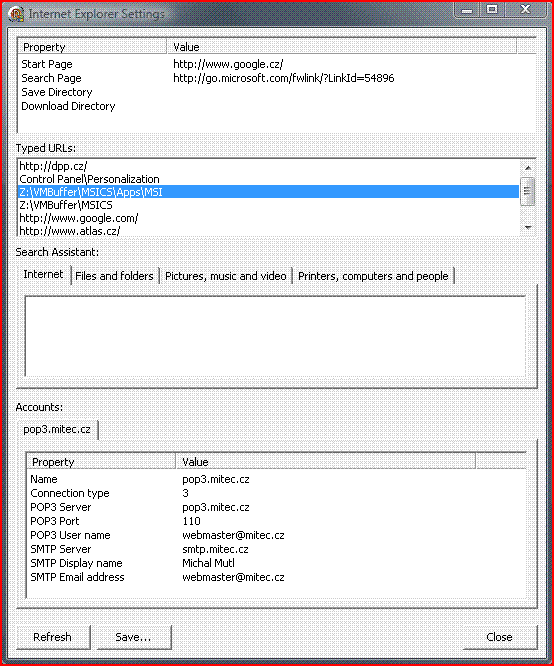The width and height of the screenshot is (554, 666).
Task: Click the Typed URLs scrollbar thumb
Action: point(528,192)
